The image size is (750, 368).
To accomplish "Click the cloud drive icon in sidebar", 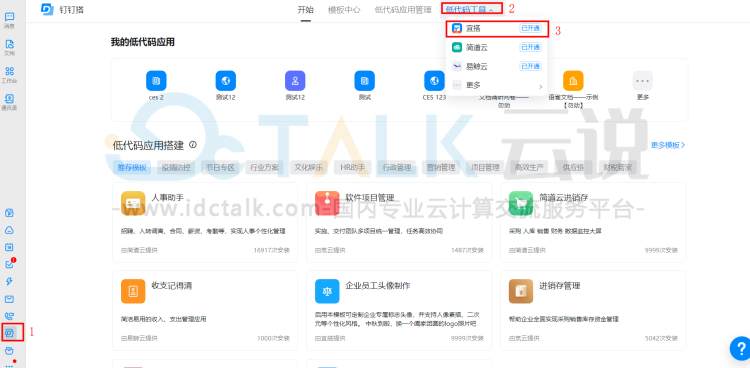I will coord(9,230).
